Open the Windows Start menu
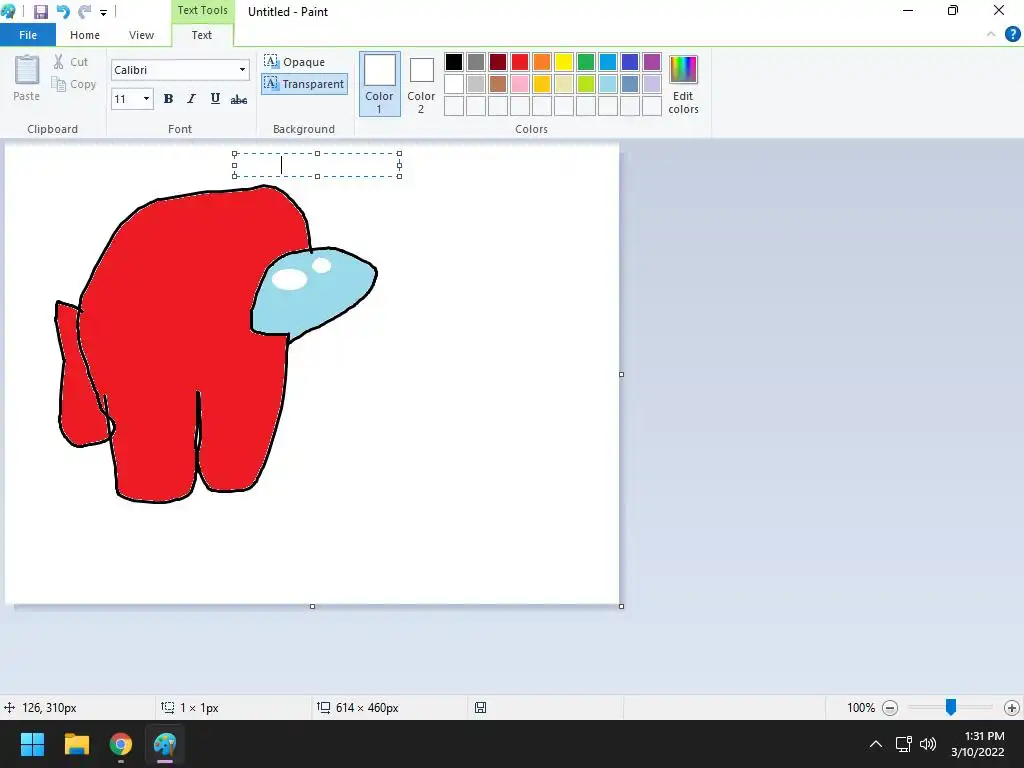This screenshot has height=768, width=1024. (x=32, y=744)
